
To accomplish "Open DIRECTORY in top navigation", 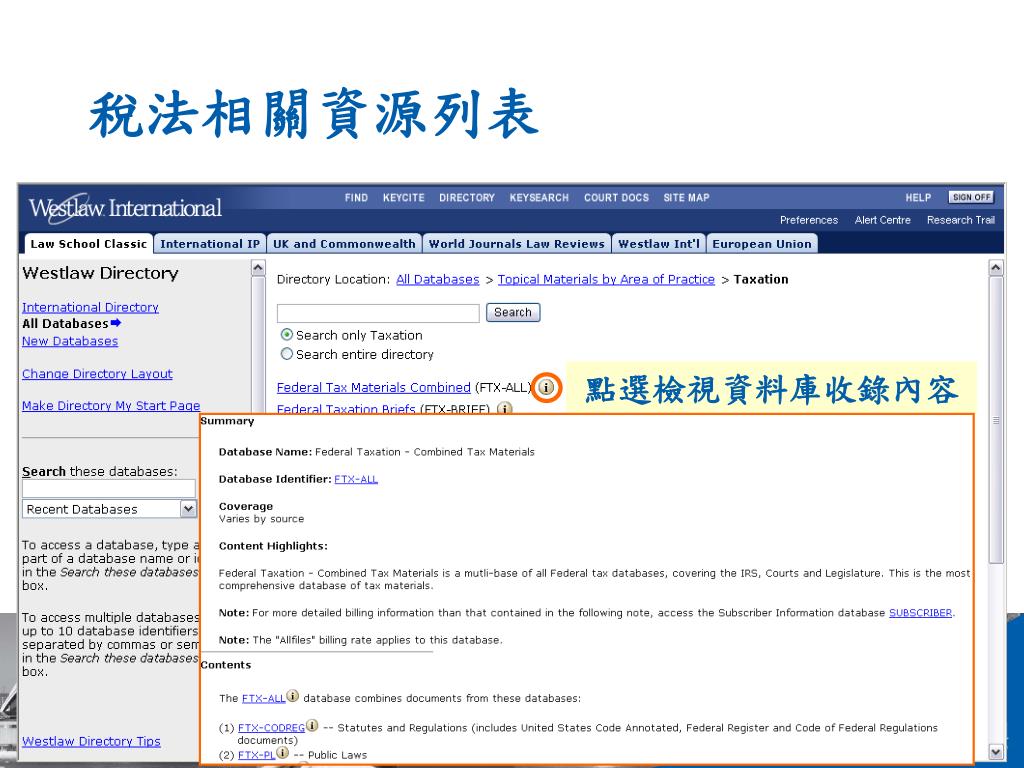I will point(467,197).
